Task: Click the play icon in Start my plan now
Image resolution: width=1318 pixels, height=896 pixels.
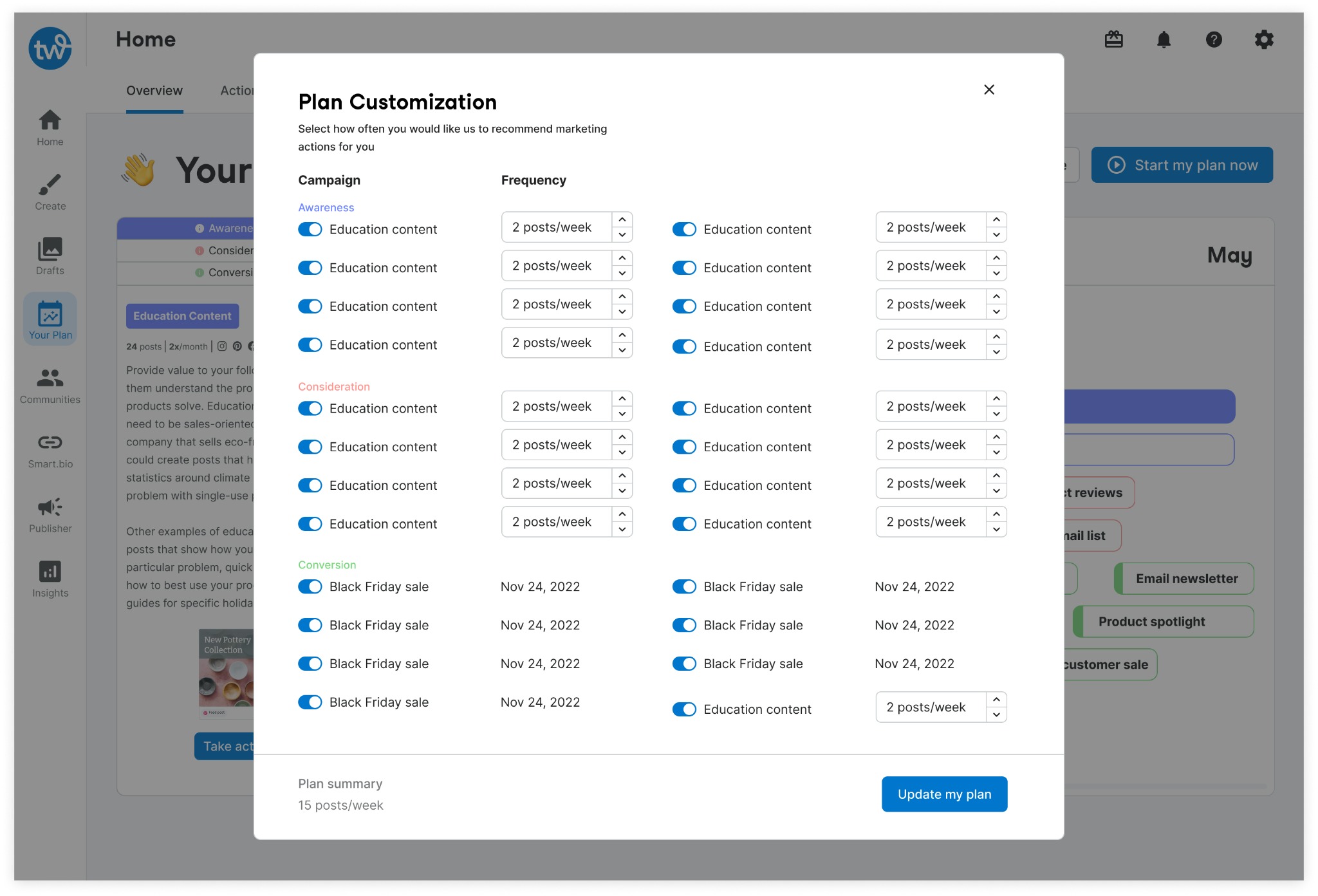Action: pyautogui.click(x=1117, y=165)
